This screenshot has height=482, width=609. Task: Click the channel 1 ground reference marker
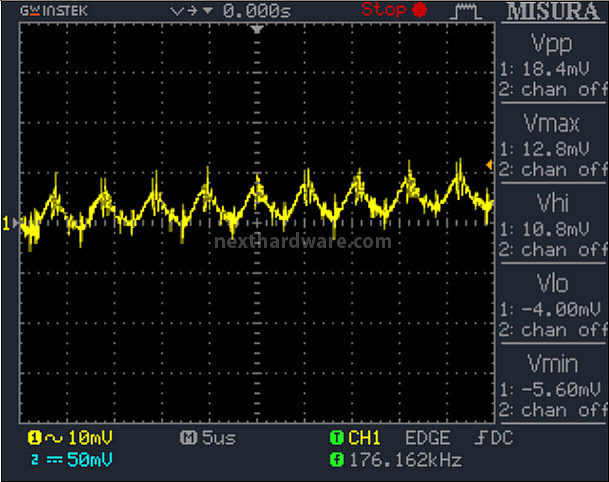coord(10,223)
